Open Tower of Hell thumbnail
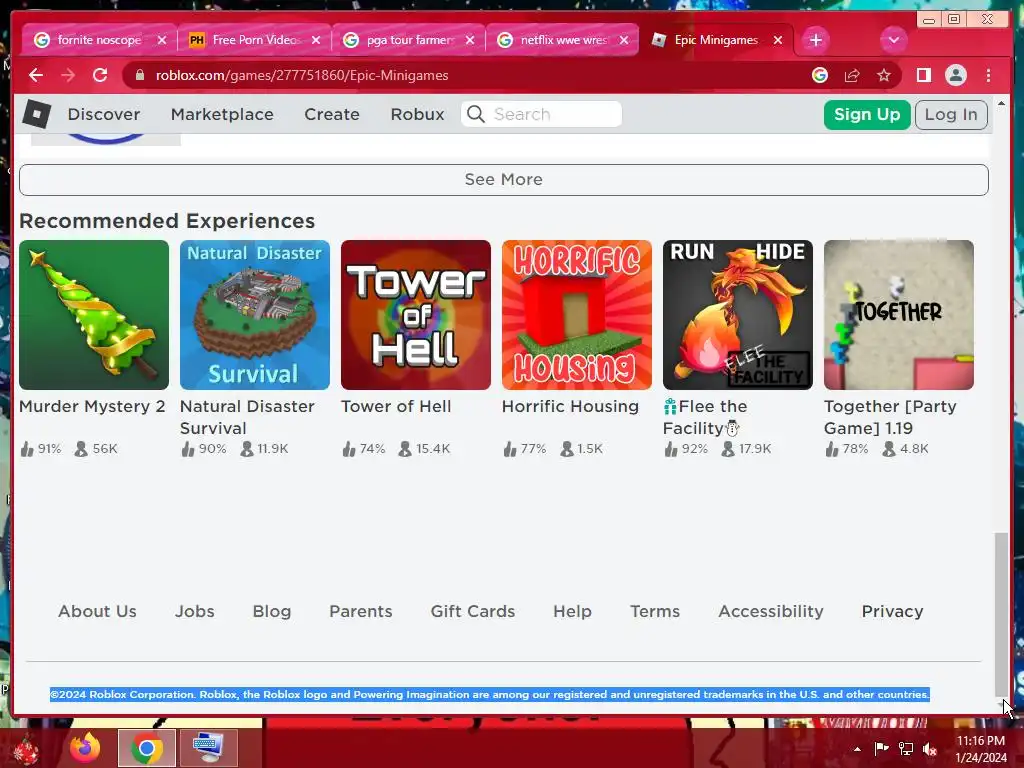This screenshot has width=1024, height=768. pos(415,315)
